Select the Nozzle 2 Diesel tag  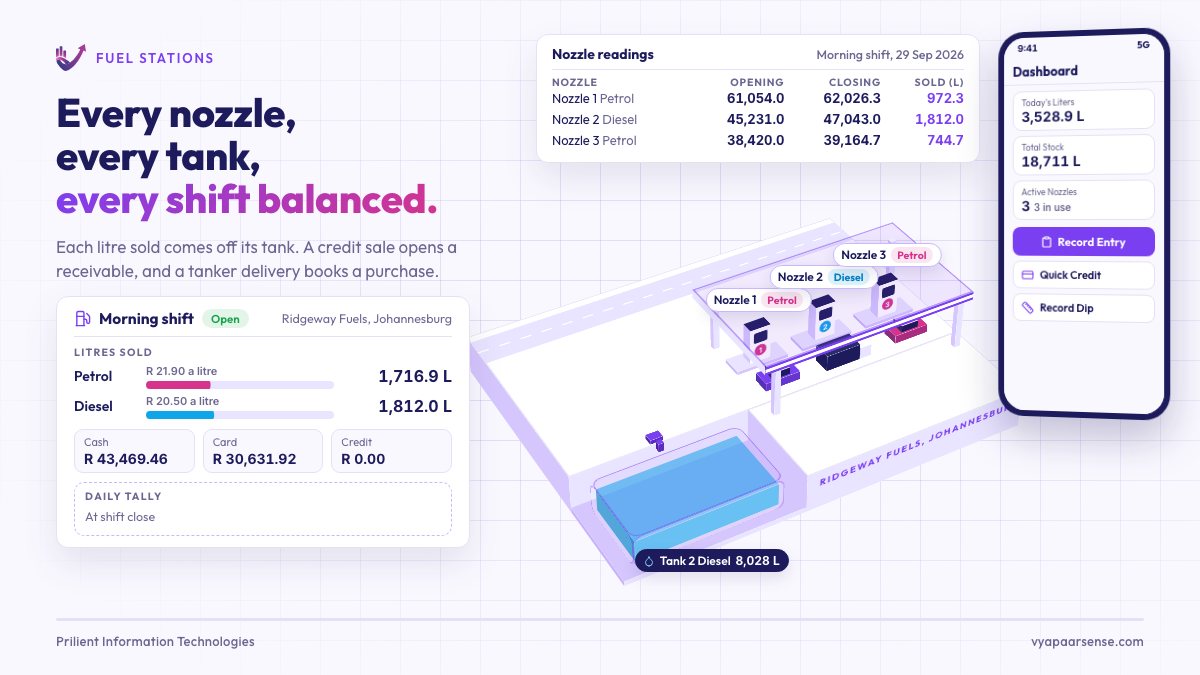823,277
